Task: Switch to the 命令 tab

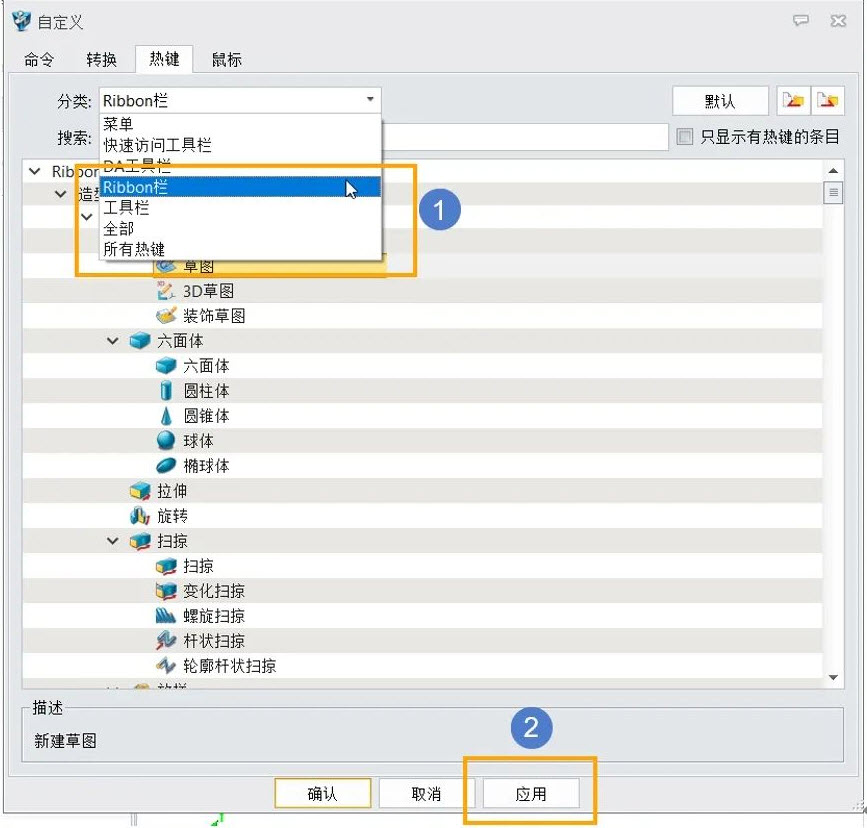Action: [x=39, y=60]
